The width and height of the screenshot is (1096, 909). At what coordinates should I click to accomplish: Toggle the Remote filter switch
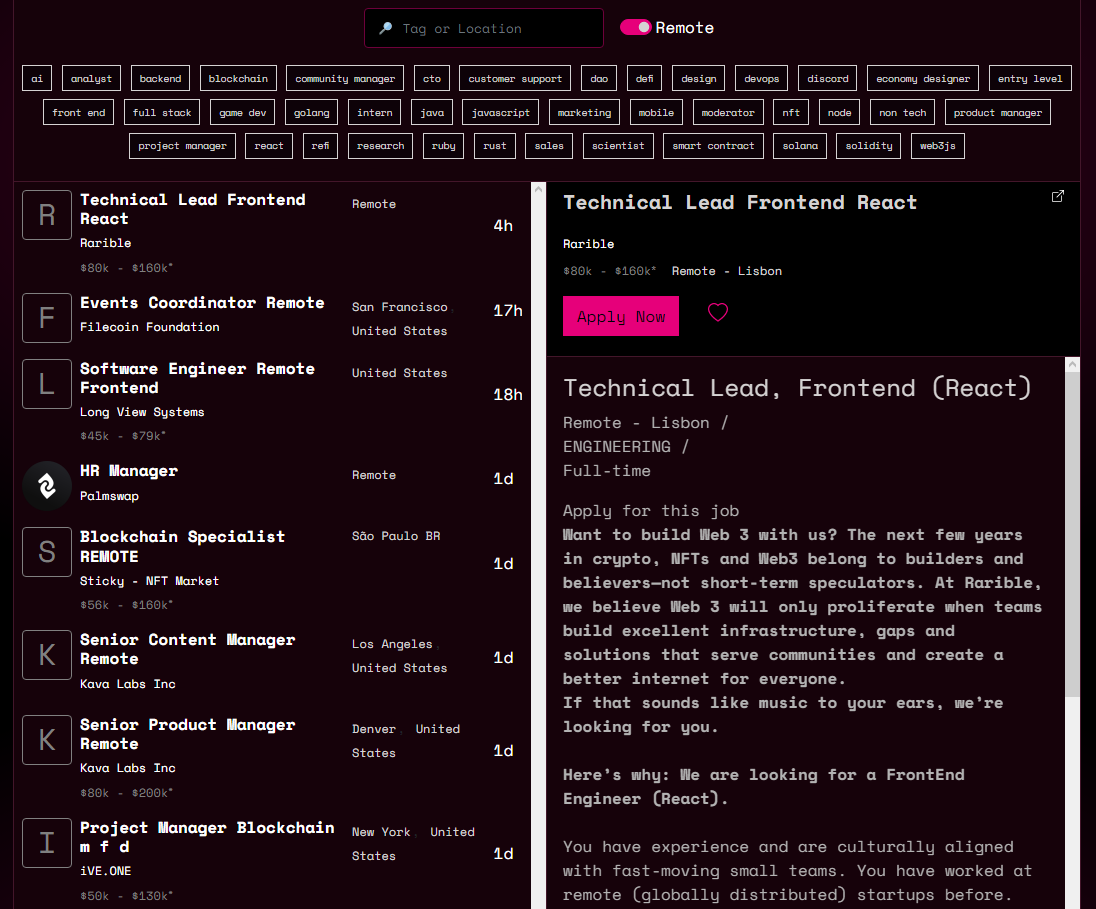click(635, 27)
